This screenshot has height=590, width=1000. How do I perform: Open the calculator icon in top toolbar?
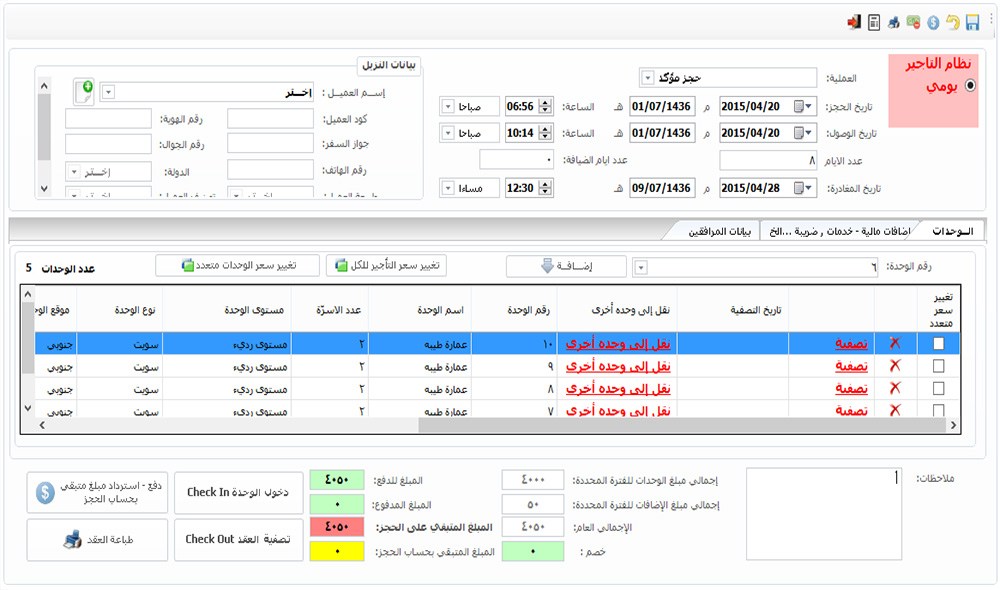pyautogui.click(x=873, y=22)
